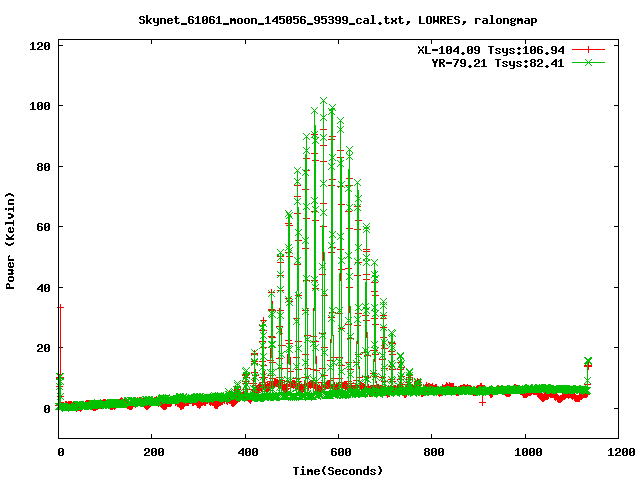Image resolution: width=640 pixels, height=480 pixels.
Task: Click the isolated red plus near 900 seconds
Action: click(x=482, y=401)
